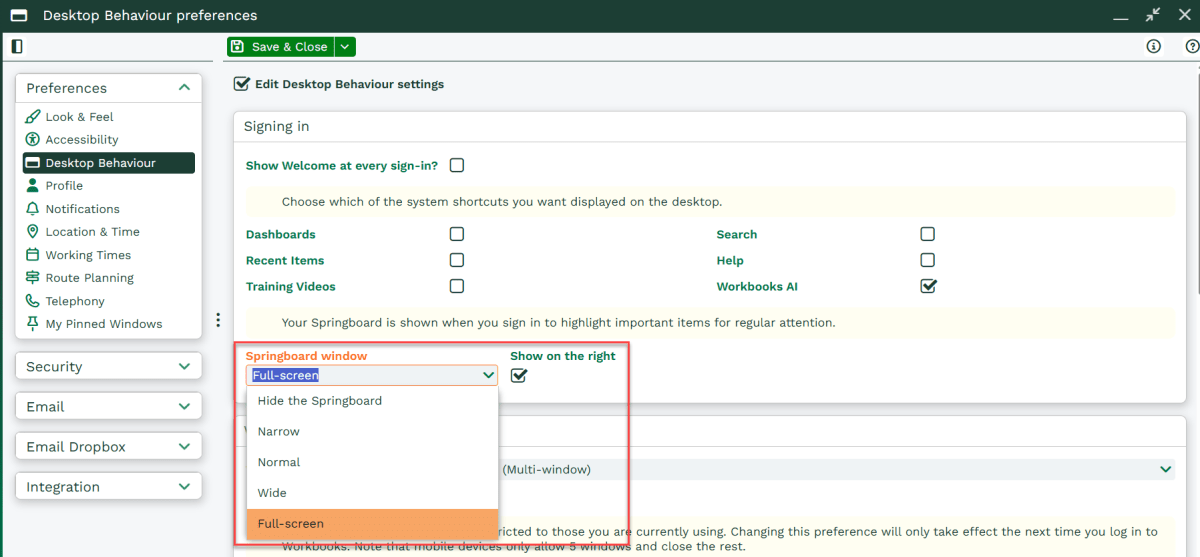Viewport: 1200px width, 557px height.
Task: Expand the Email Dropbox section
Action: click(x=184, y=447)
